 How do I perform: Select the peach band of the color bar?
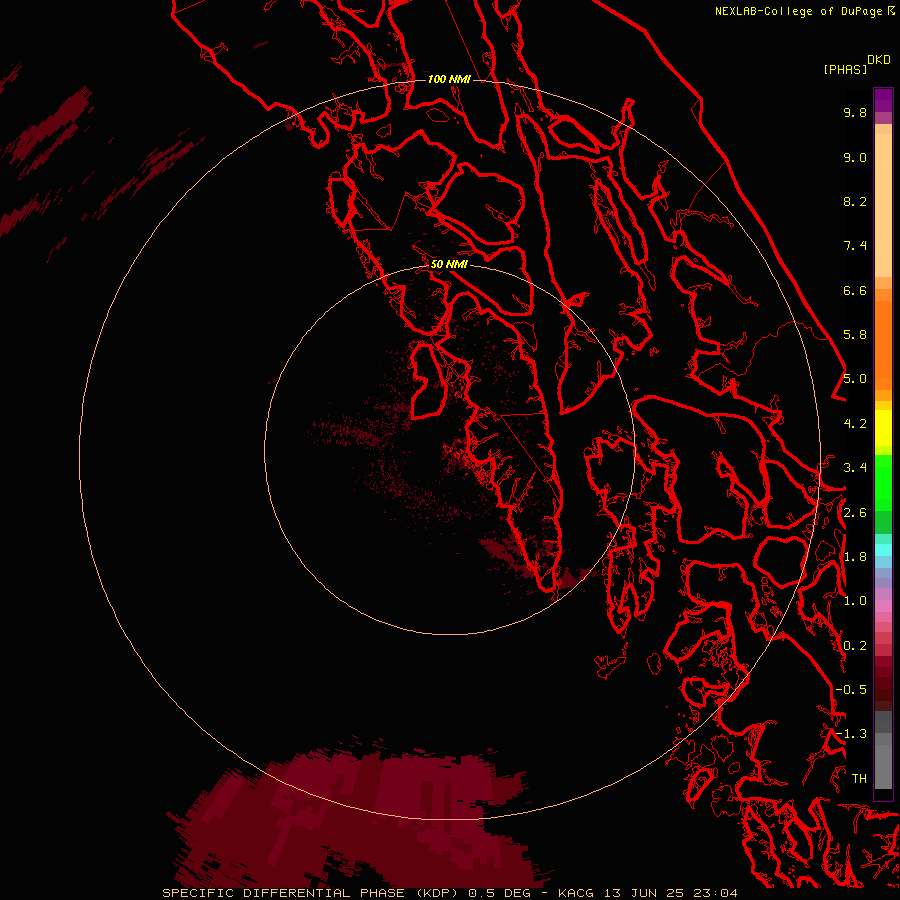coord(883,205)
